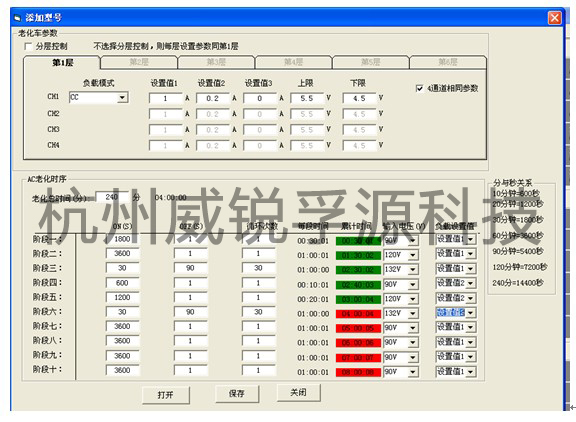Open the 阶段十 输入电压 dropdown
Viewport: 576px width, 422px height.
pos(413,372)
